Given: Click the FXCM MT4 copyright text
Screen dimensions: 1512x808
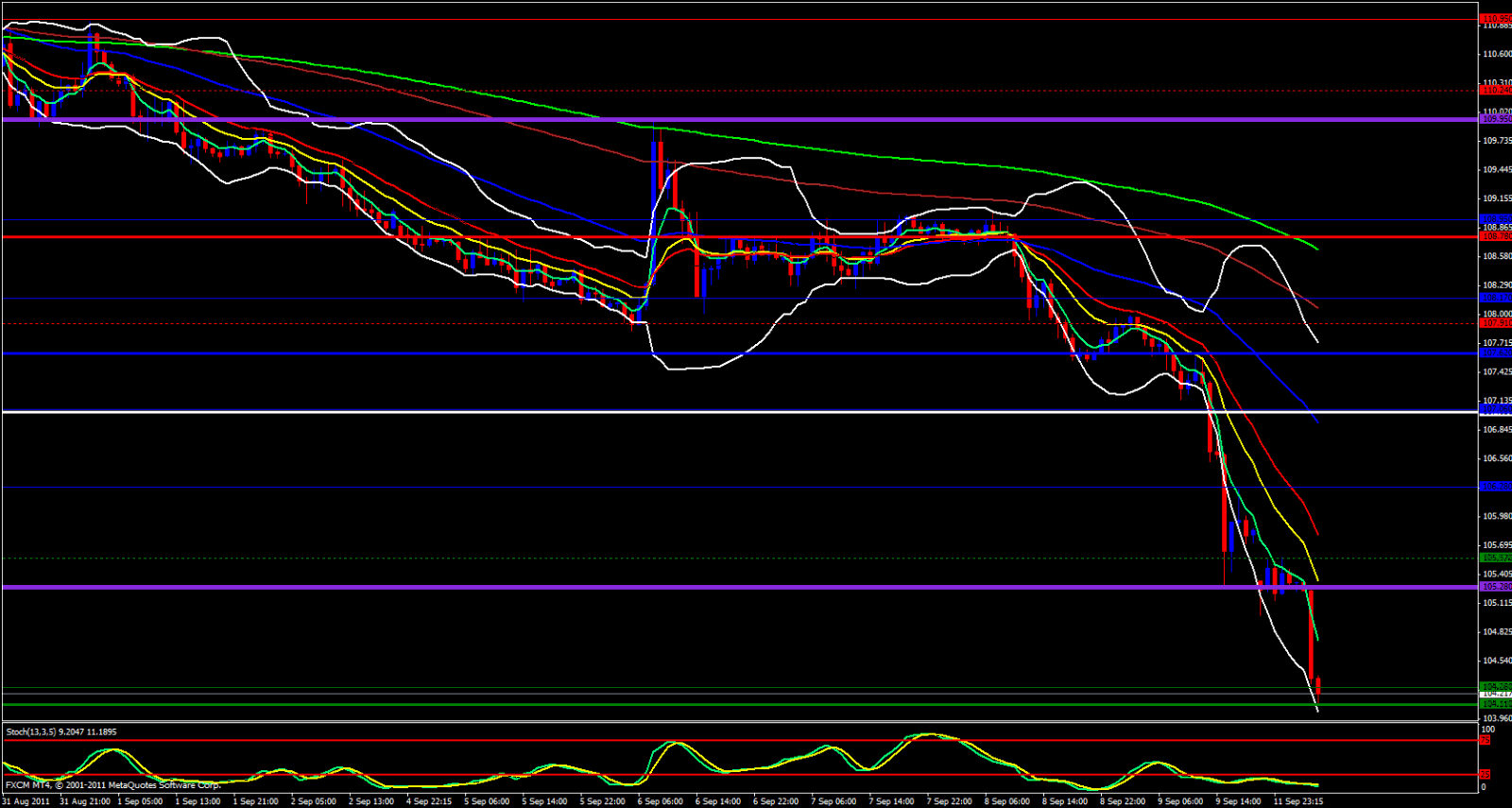Looking at the screenshot, I should [113, 785].
